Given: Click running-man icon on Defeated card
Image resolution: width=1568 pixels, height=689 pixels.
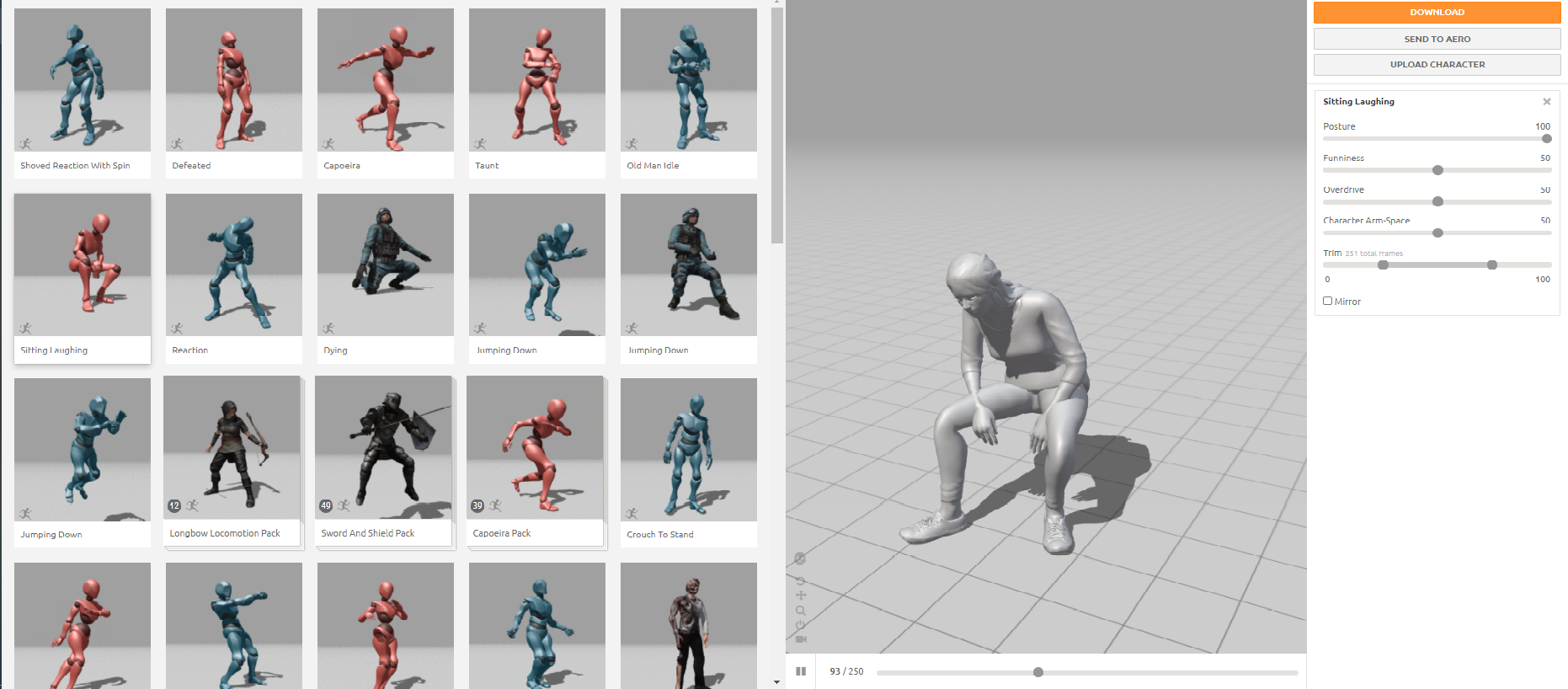Looking at the screenshot, I should pyautogui.click(x=177, y=144).
